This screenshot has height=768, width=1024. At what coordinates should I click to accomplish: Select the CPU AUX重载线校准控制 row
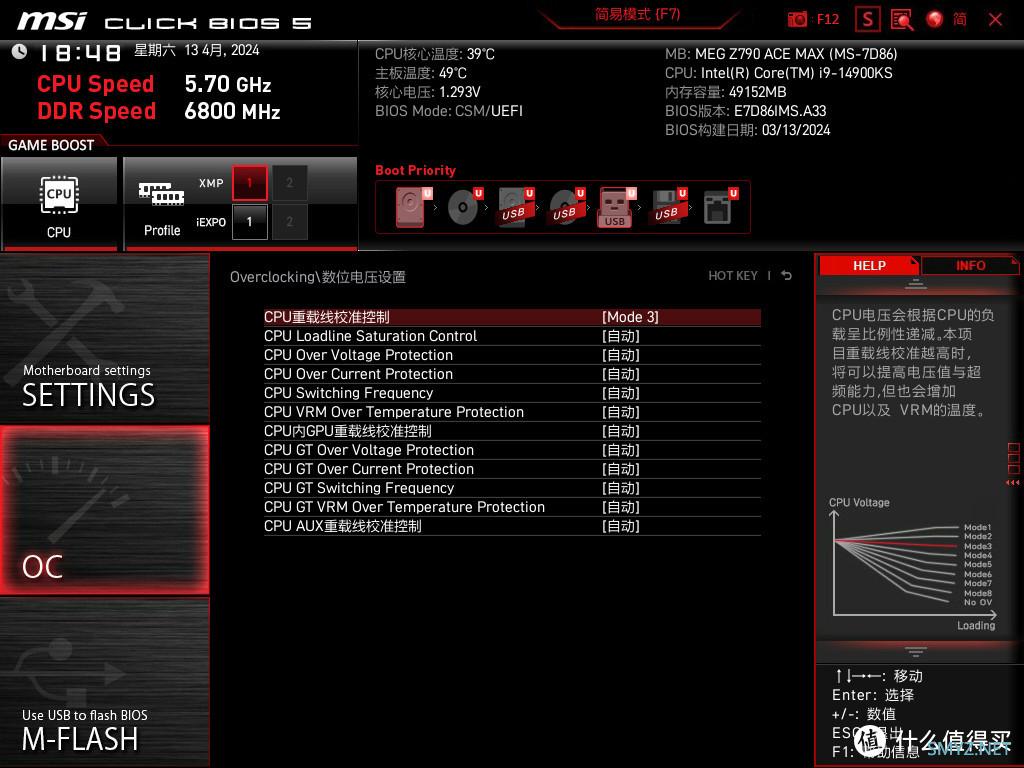512,526
